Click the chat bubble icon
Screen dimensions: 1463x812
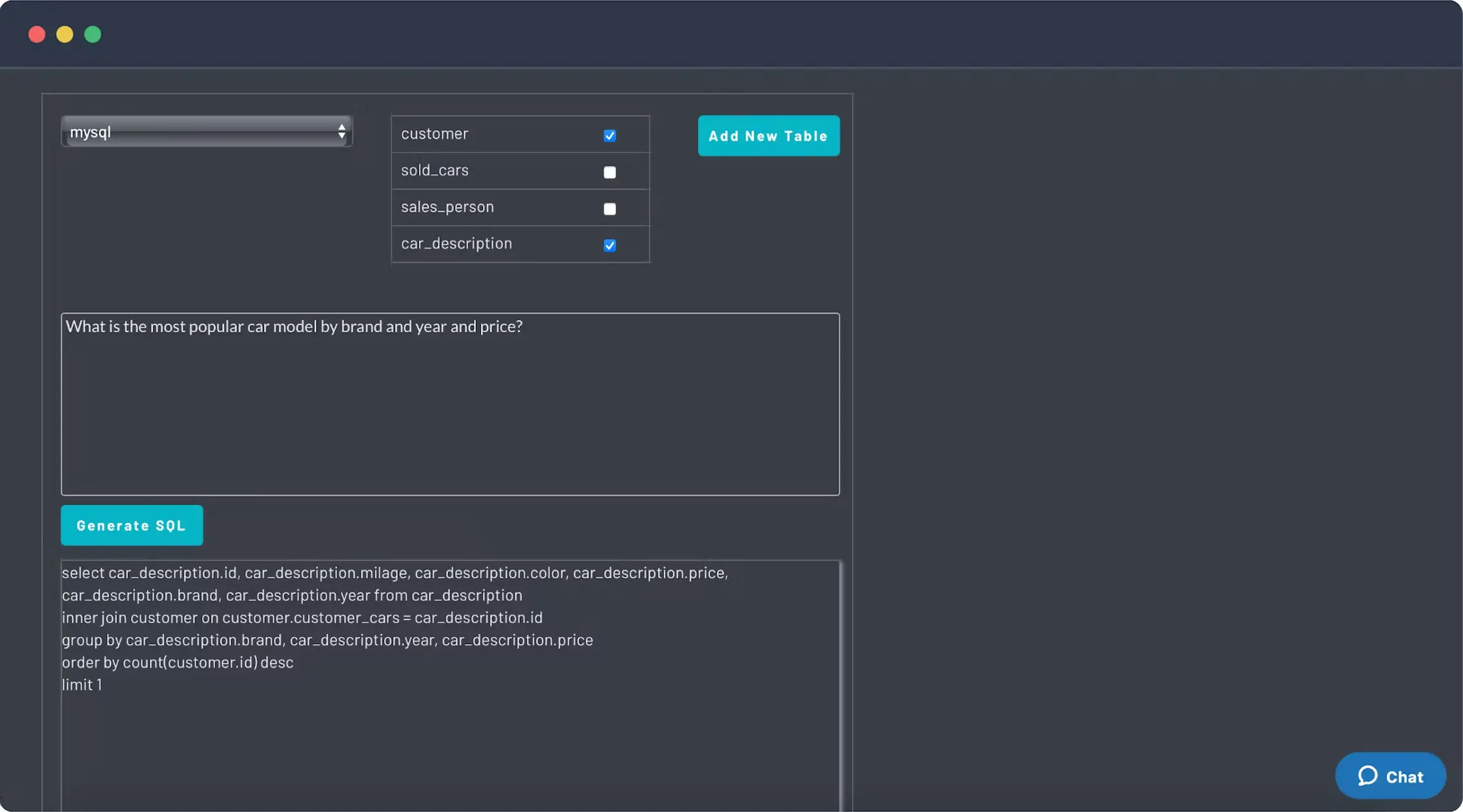point(1367,776)
